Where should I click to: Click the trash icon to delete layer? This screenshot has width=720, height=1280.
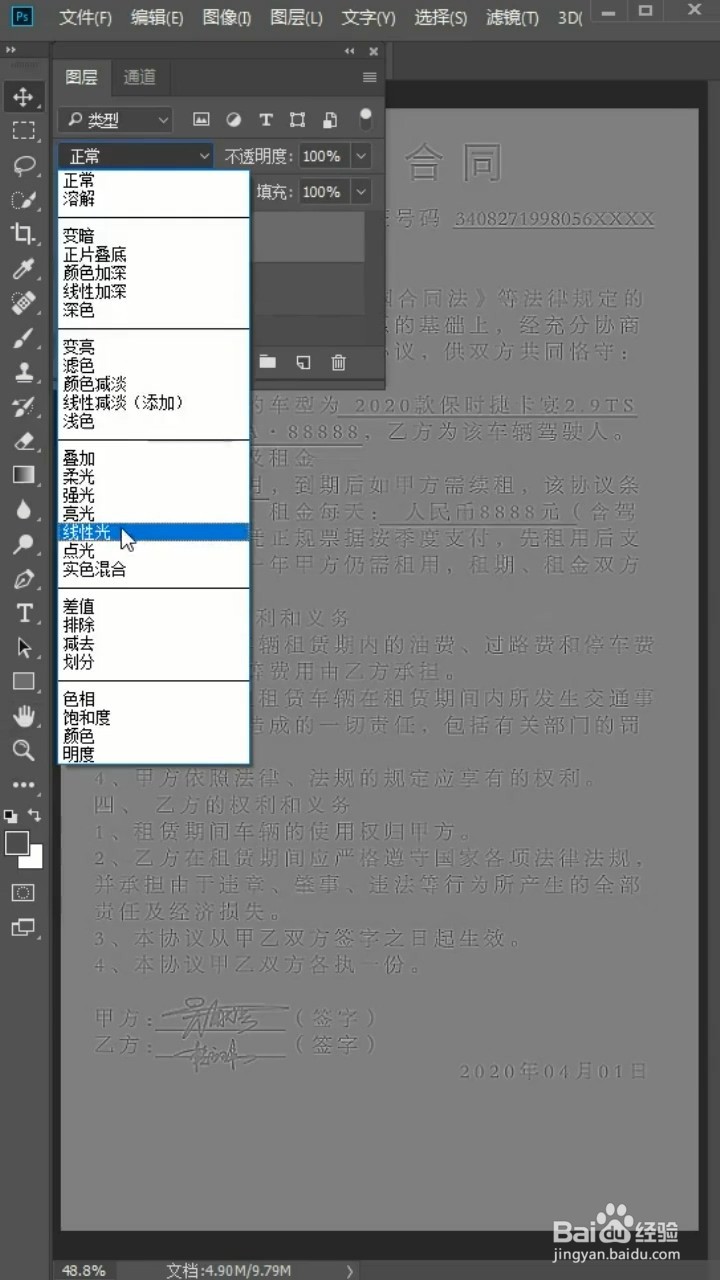pos(339,362)
